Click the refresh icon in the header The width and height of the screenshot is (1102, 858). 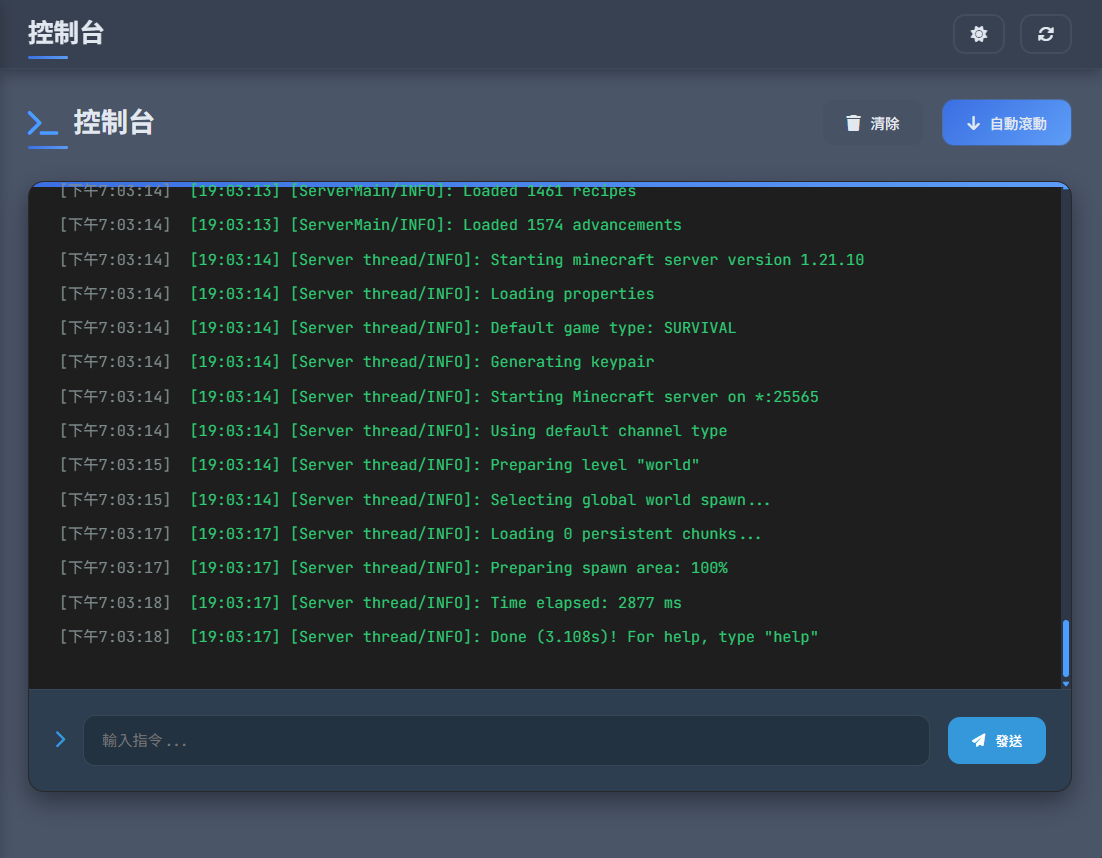pos(1045,34)
